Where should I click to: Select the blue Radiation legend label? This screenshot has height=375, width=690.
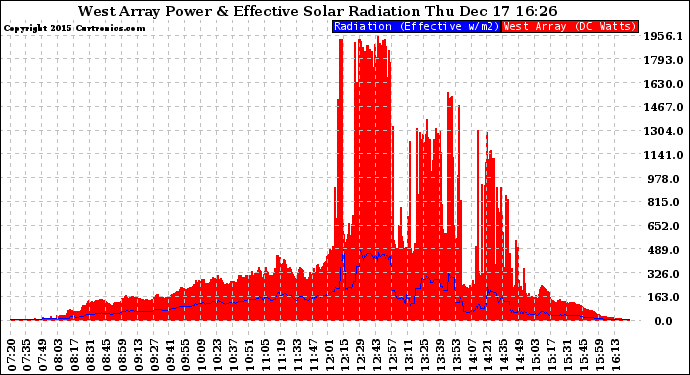pyautogui.click(x=416, y=26)
